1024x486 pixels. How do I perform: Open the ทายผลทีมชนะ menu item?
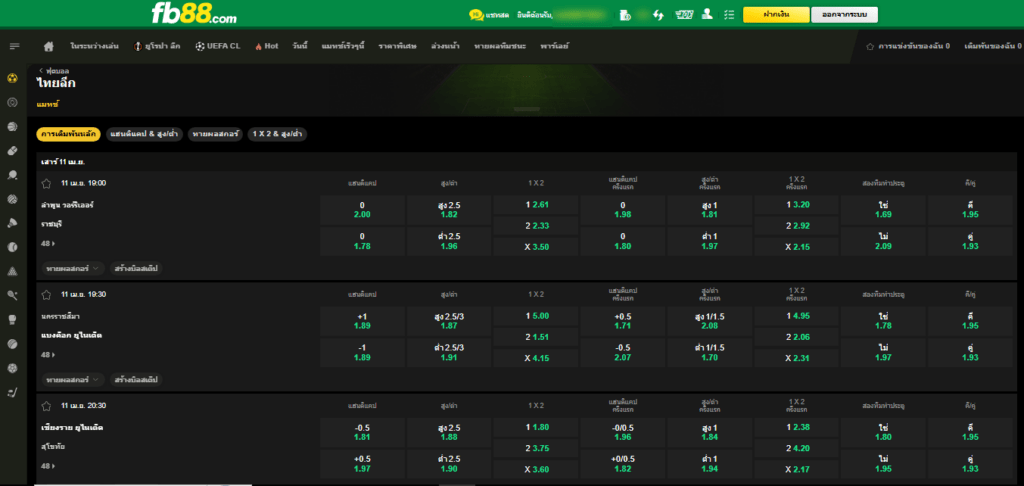(500, 46)
